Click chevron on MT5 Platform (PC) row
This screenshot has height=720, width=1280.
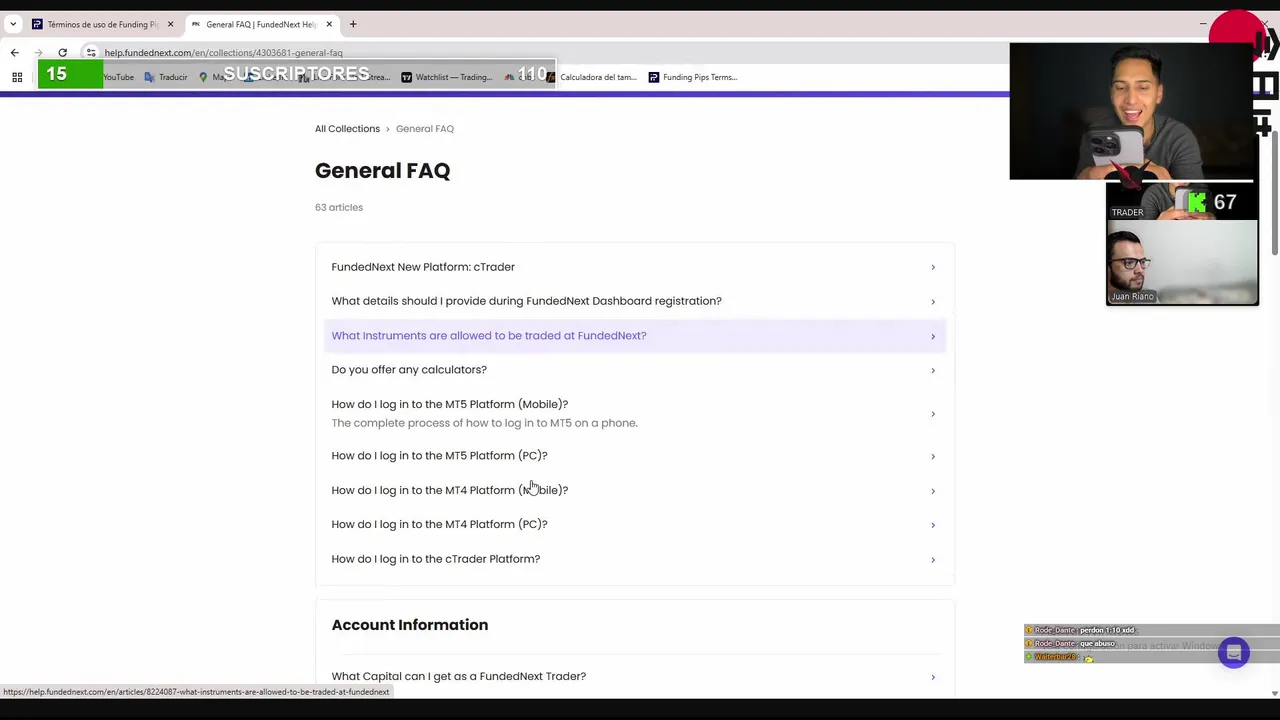point(933,456)
